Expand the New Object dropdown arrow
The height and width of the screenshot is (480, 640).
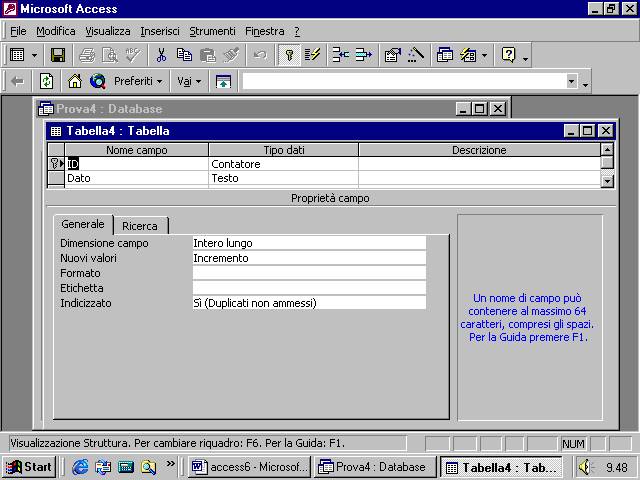[484, 55]
